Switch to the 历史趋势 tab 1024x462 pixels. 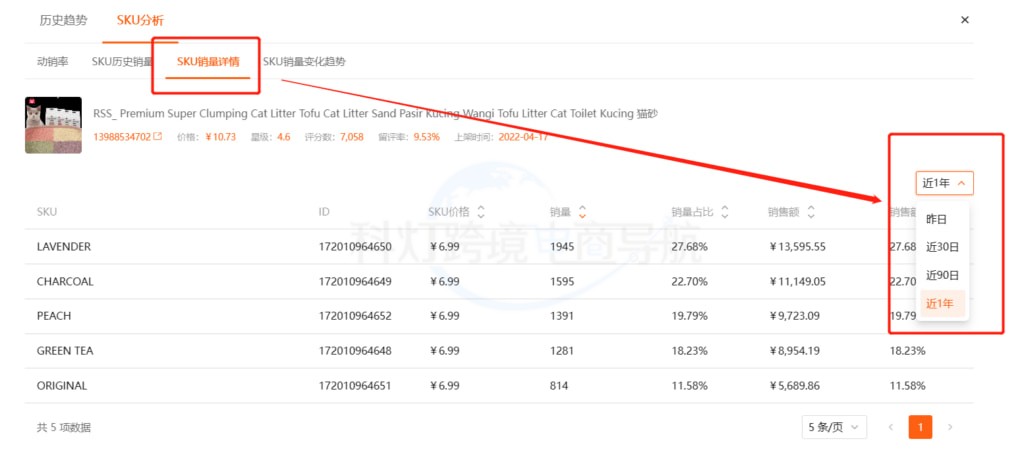[63, 20]
